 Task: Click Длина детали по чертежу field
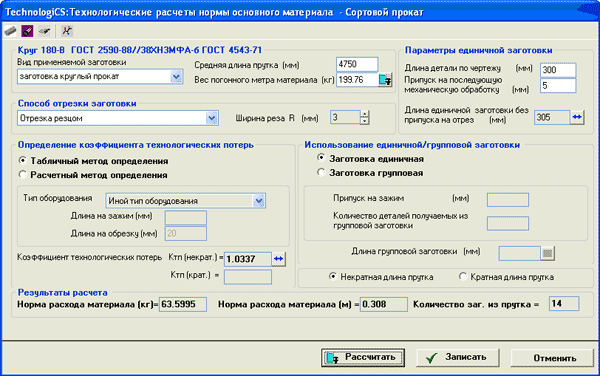point(558,70)
